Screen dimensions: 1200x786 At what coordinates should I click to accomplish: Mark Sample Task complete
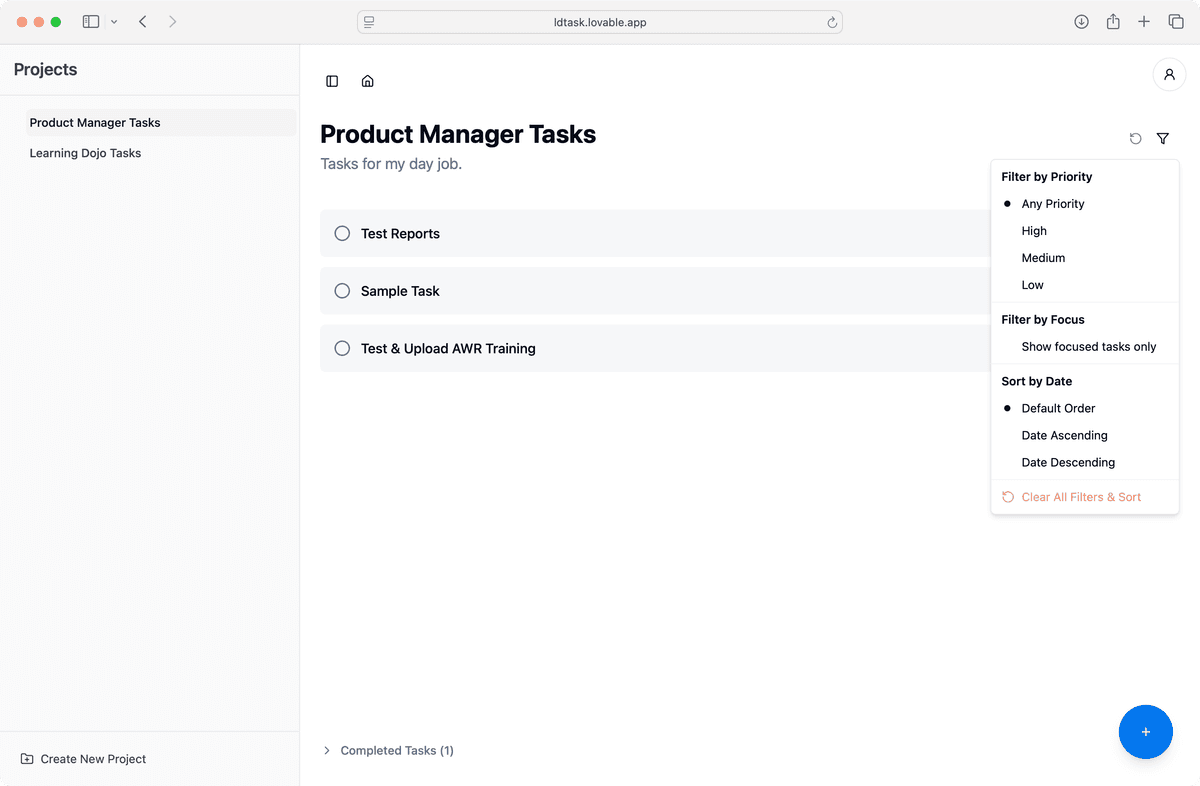[342, 291]
